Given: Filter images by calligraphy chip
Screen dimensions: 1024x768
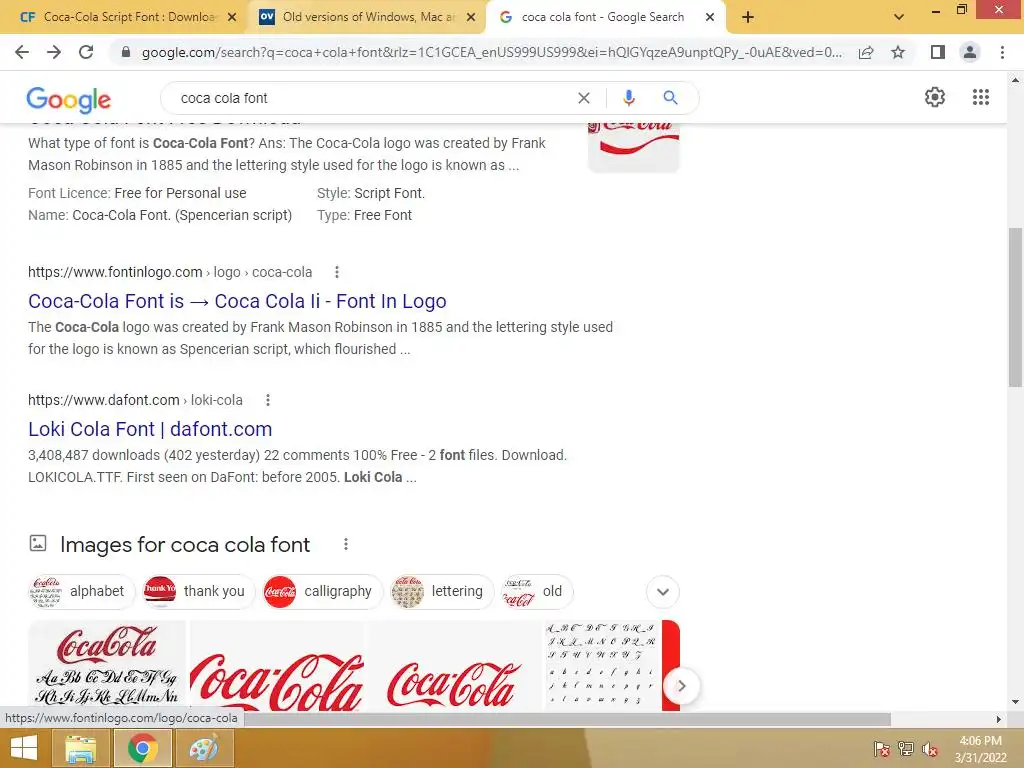Looking at the screenshot, I should (323, 592).
